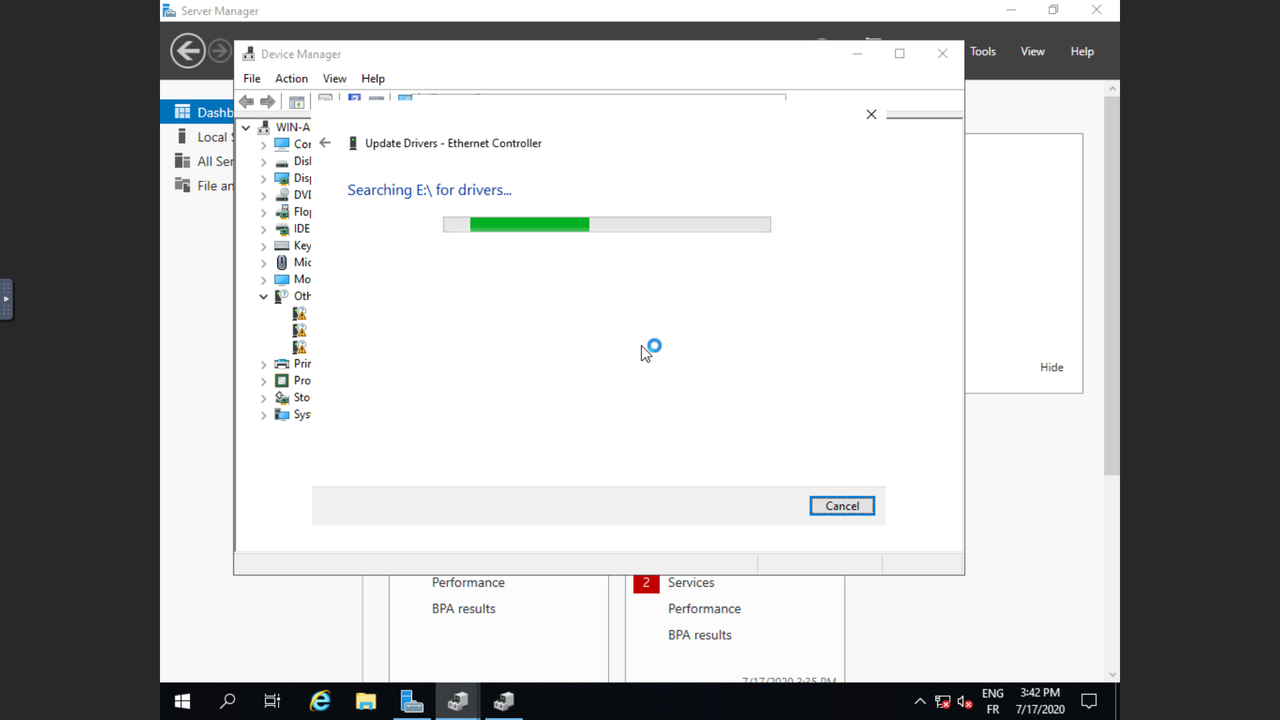Expand the Disk drives category
The image size is (1280, 720).
click(264, 162)
